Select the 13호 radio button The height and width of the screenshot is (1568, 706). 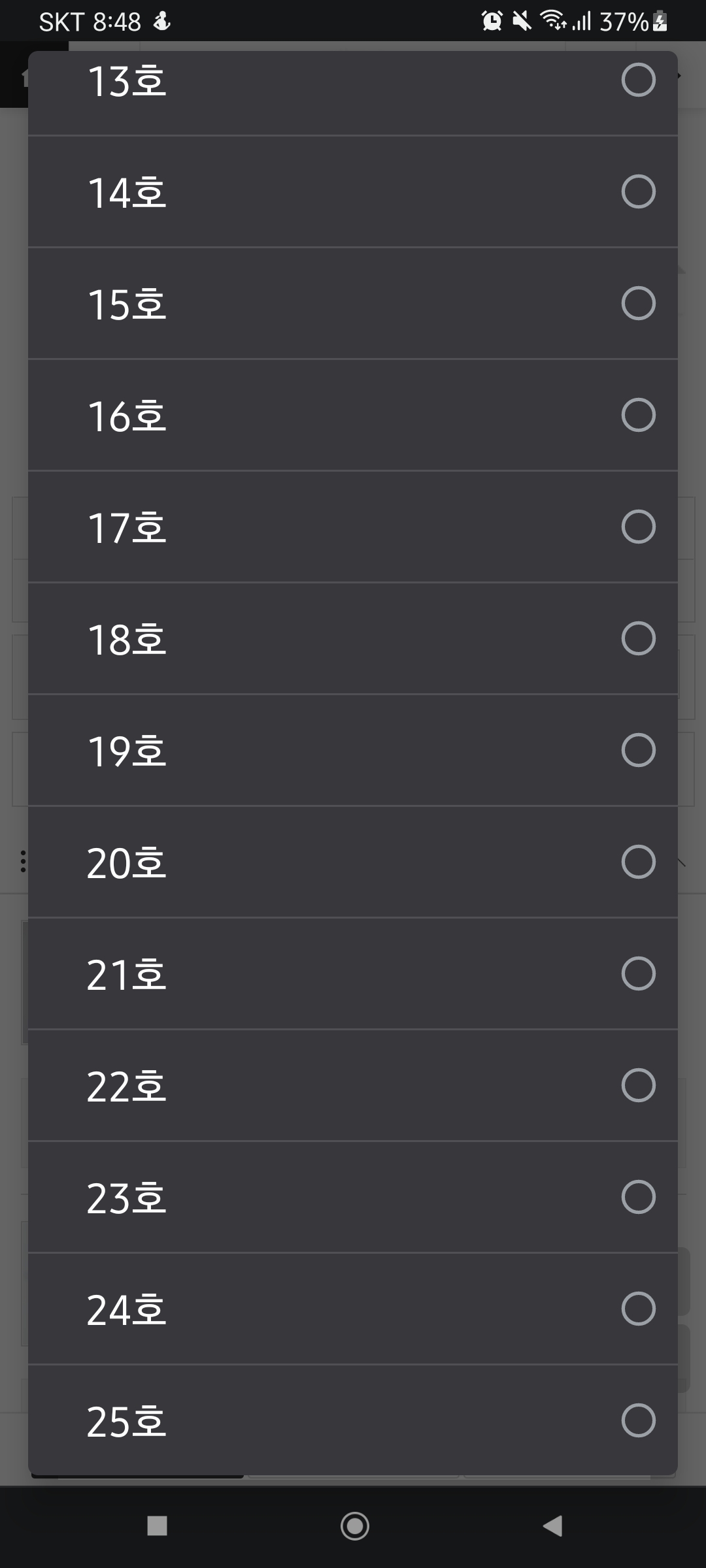pyautogui.click(x=638, y=80)
